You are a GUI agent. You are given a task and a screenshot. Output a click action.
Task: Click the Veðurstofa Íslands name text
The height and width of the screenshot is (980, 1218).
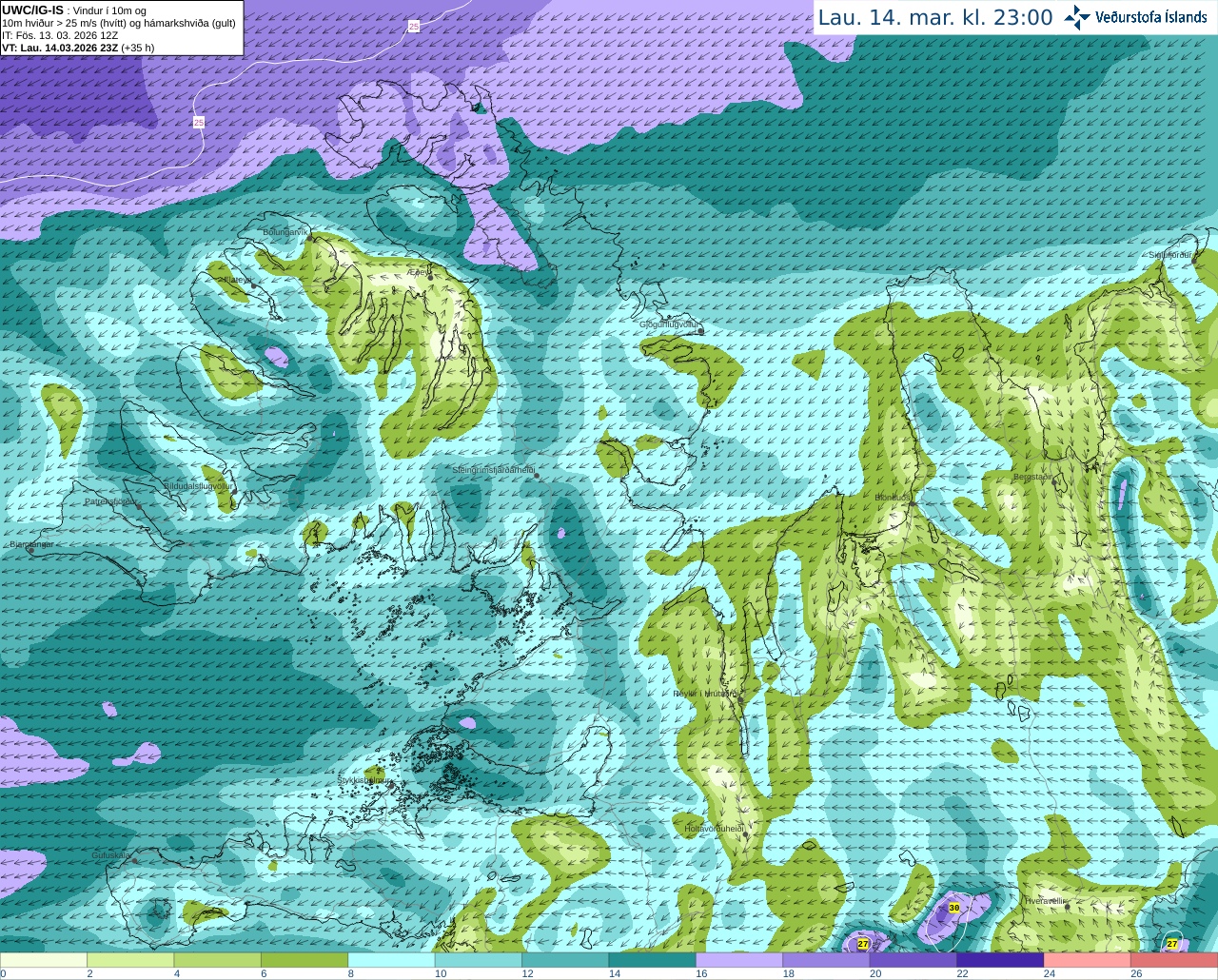[1151, 17]
